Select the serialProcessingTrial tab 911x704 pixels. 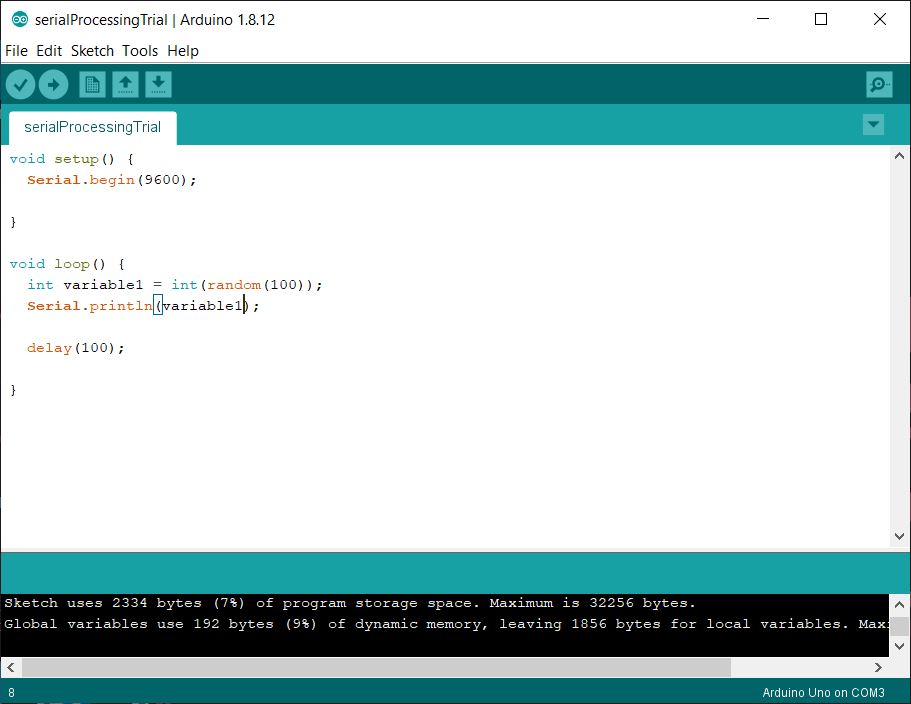pos(92,127)
